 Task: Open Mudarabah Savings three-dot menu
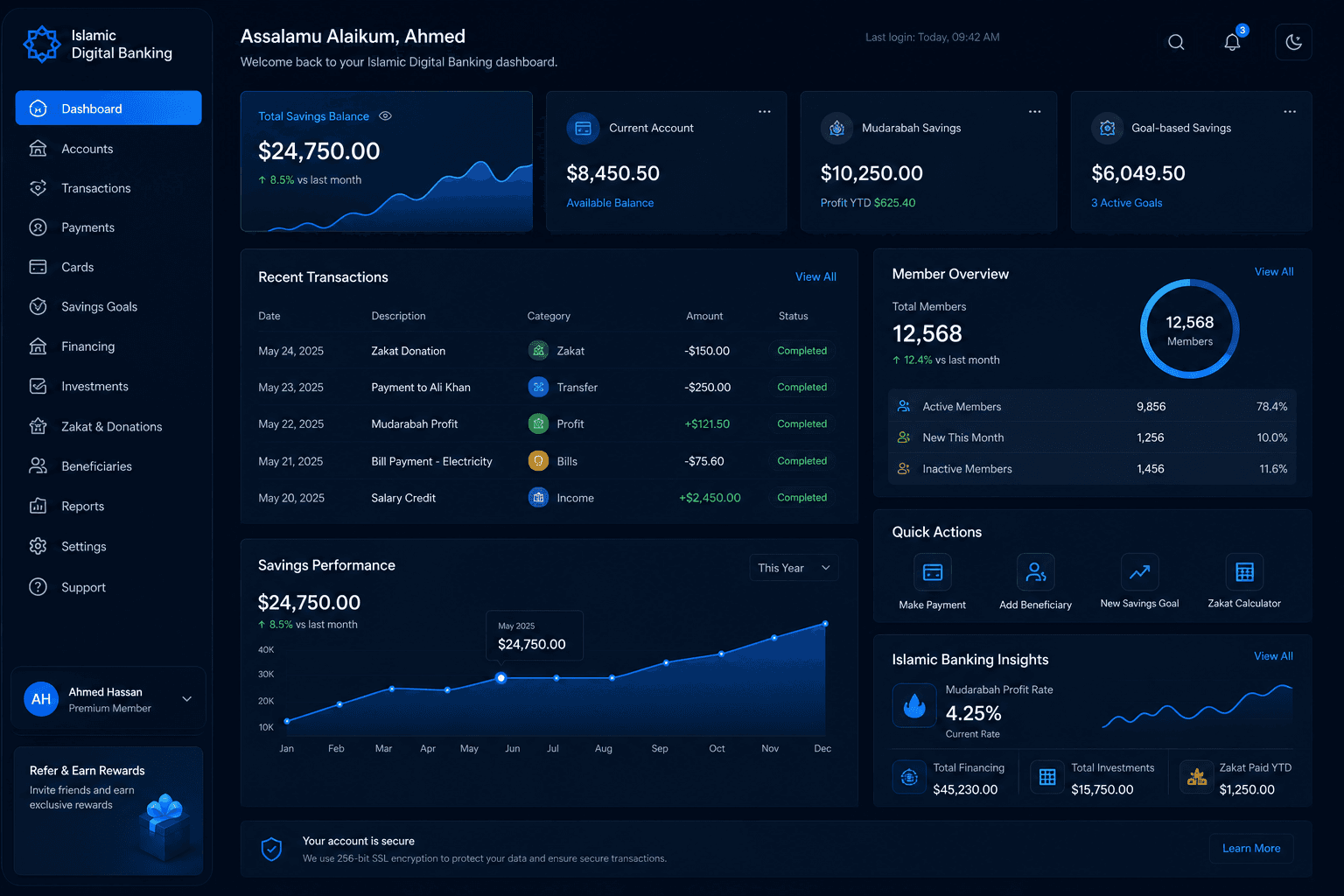(x=1034, y=112)
